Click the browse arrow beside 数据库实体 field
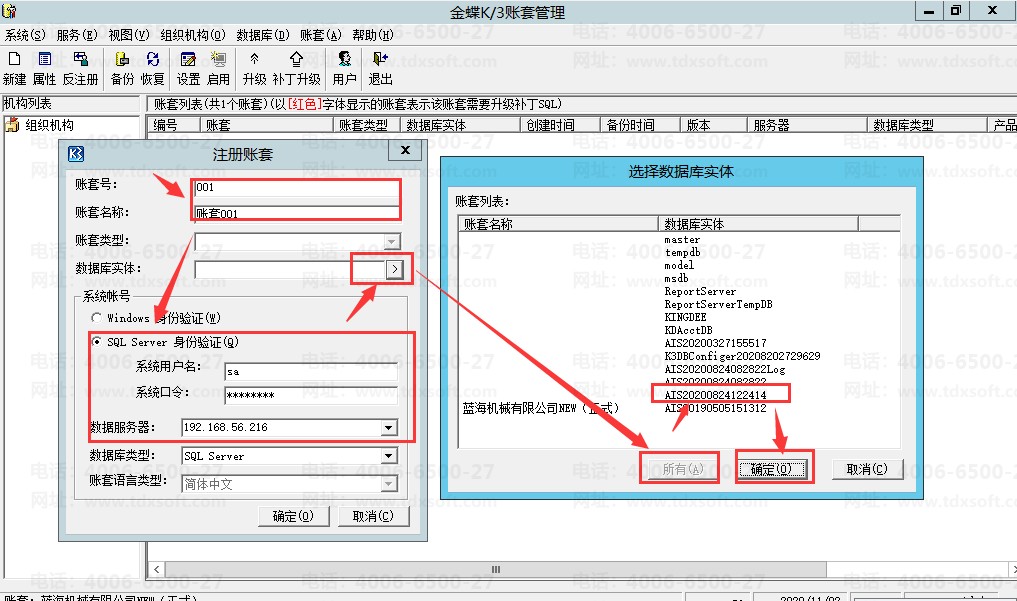Screen dimensions: 1017x601 point(394,269)
